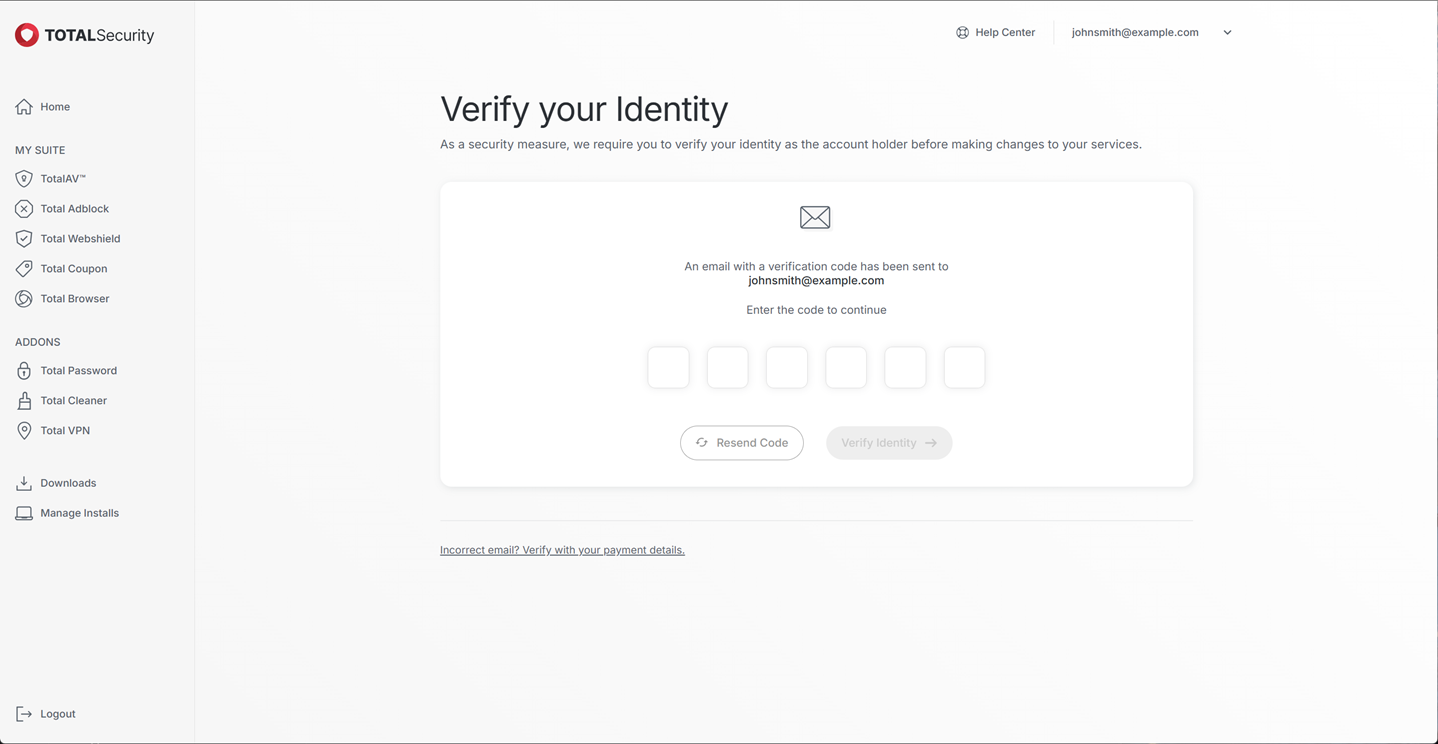Open the Total VPN location icon
1438x744 pixels.
(x=24, y=431)
